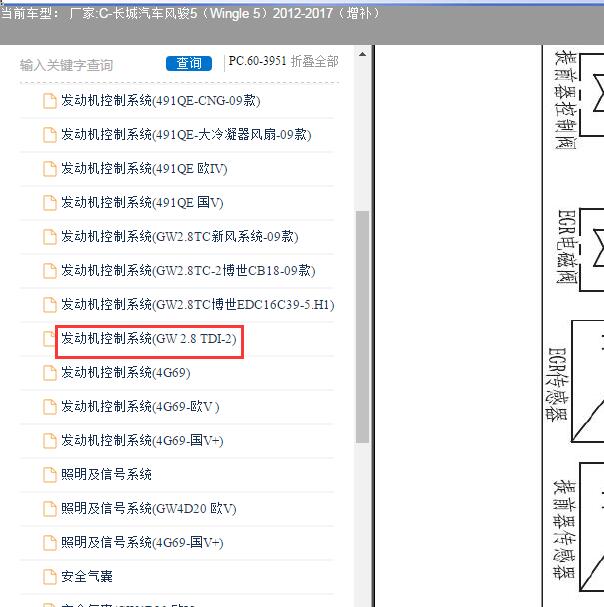Click document icon beside 发动机控制系统(4G69-国V+)

(x=50, y=441)
